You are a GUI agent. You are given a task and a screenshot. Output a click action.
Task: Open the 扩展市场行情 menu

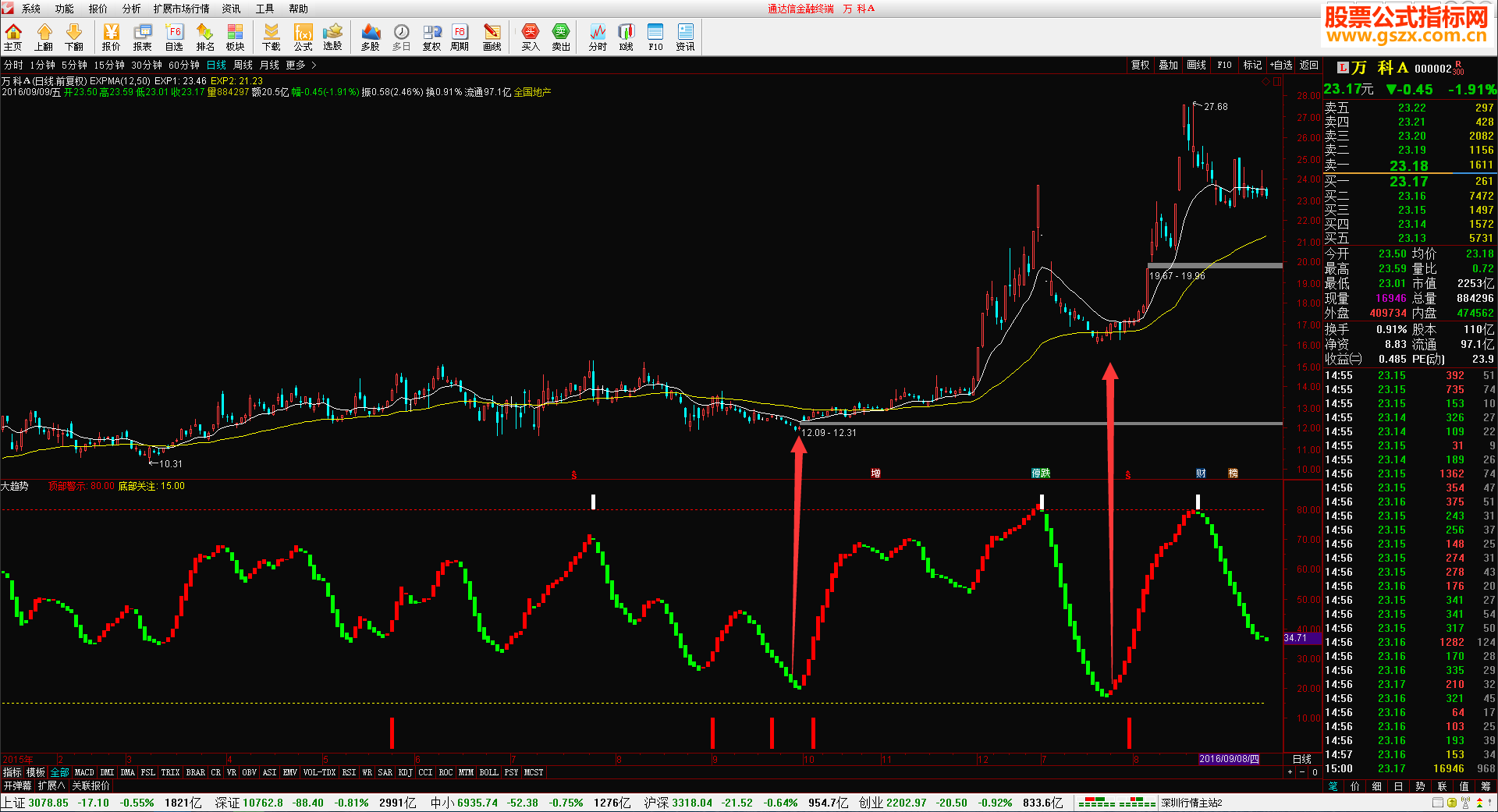click(x=181, y=9)
